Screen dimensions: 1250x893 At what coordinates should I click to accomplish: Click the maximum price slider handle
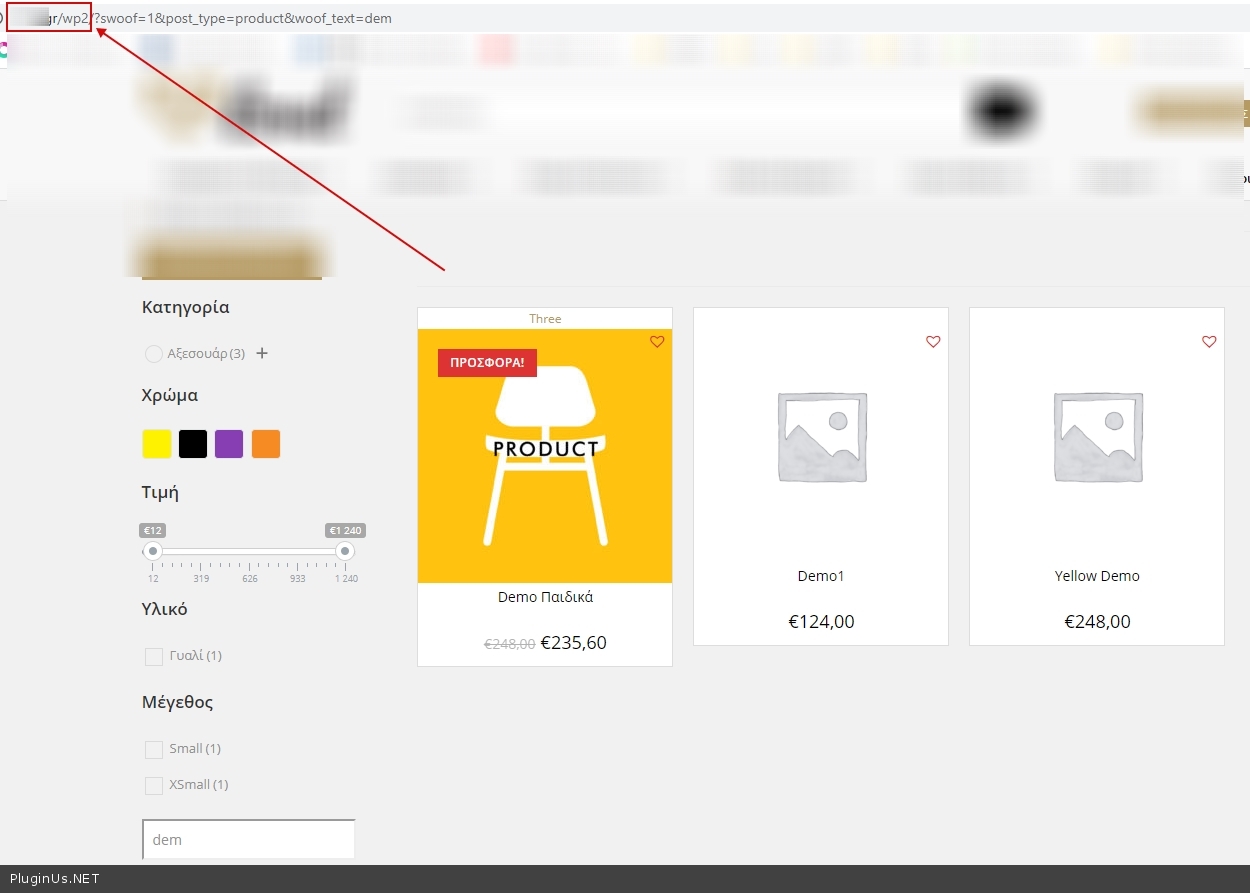345,551
